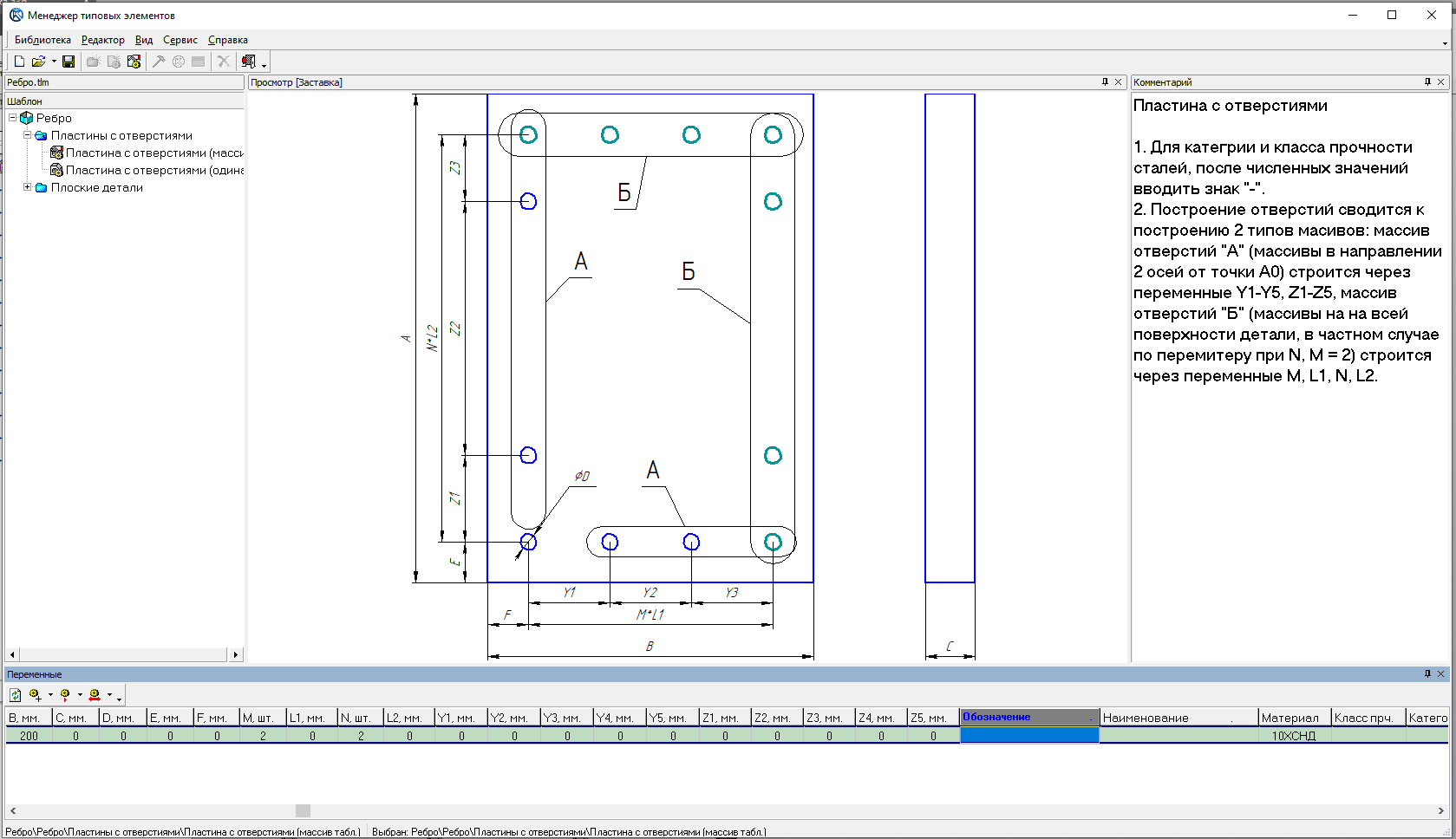1456x839 pixels.
Task: Select Пластина с отверстиями (масс... item
Action: click(x=154, y=153)
